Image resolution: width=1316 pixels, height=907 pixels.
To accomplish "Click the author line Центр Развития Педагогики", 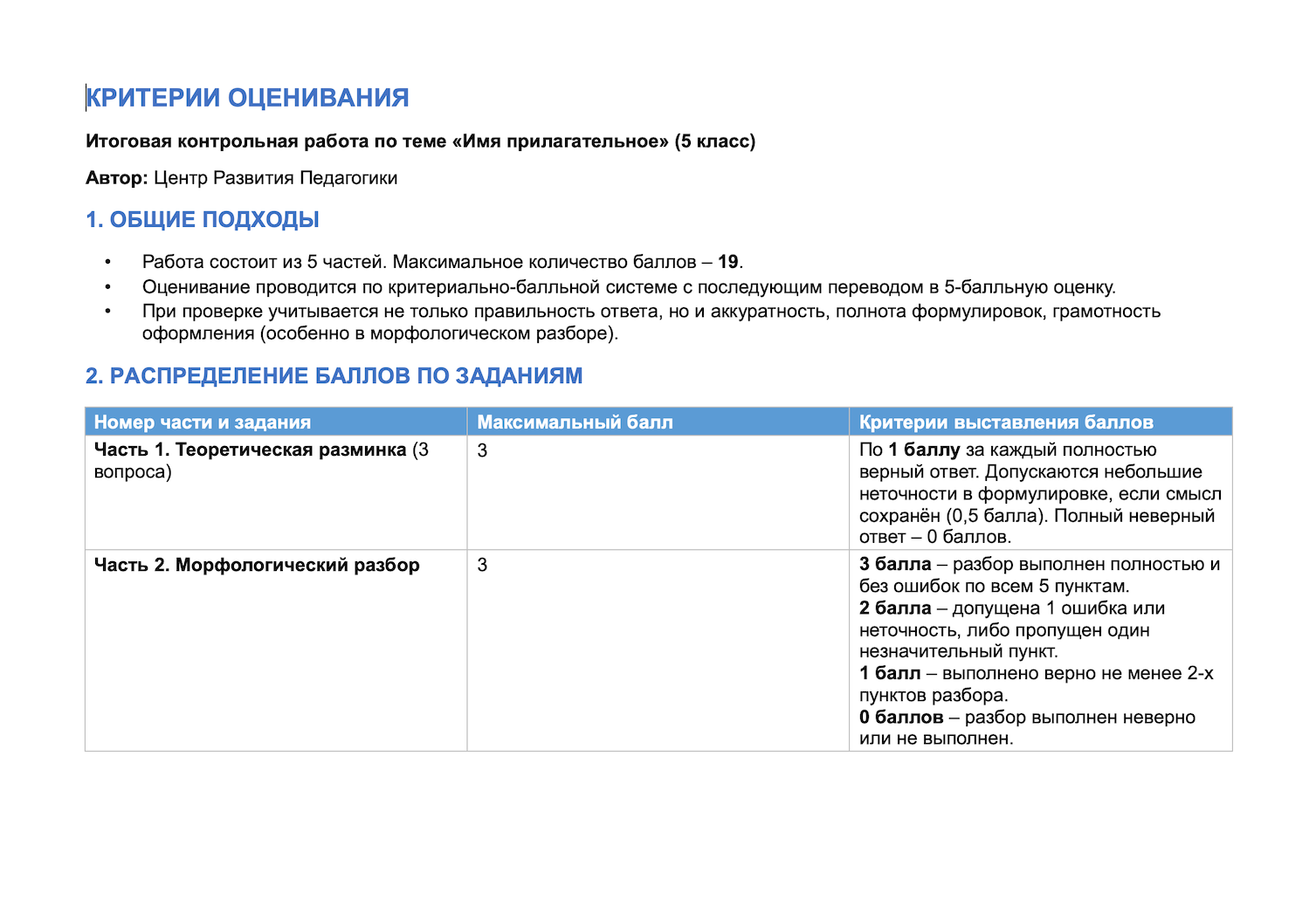I will pos(241,178).
